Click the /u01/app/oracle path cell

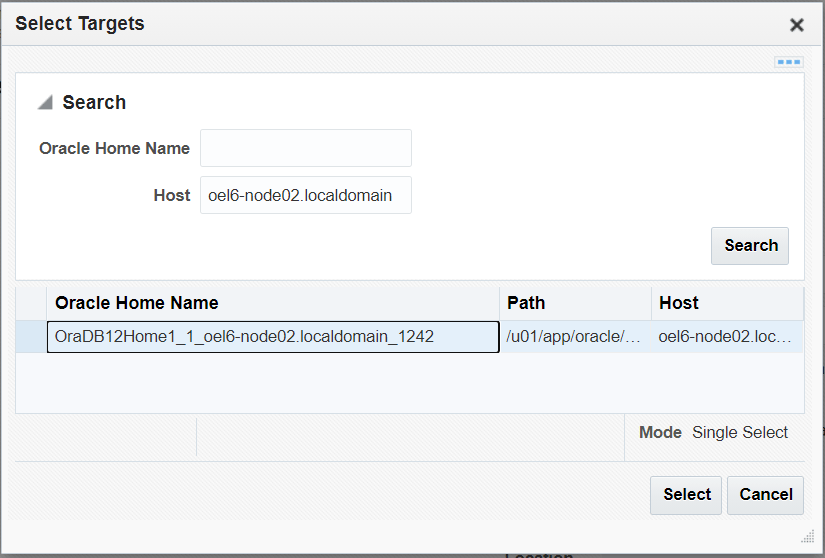[x=575, y=337]
